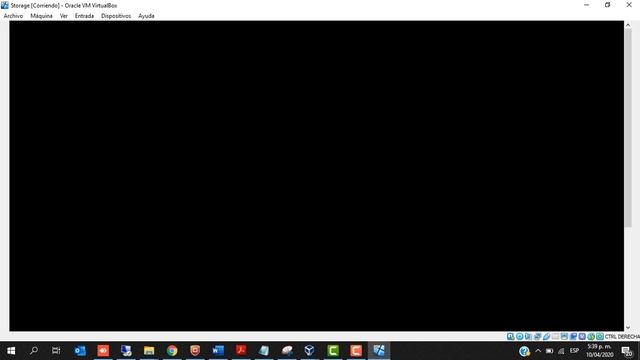Close the Storage VM window

629,5
